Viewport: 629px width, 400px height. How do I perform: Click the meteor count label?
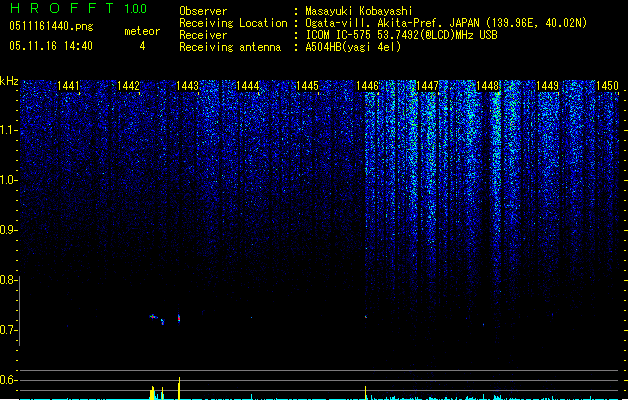(142, 31)
